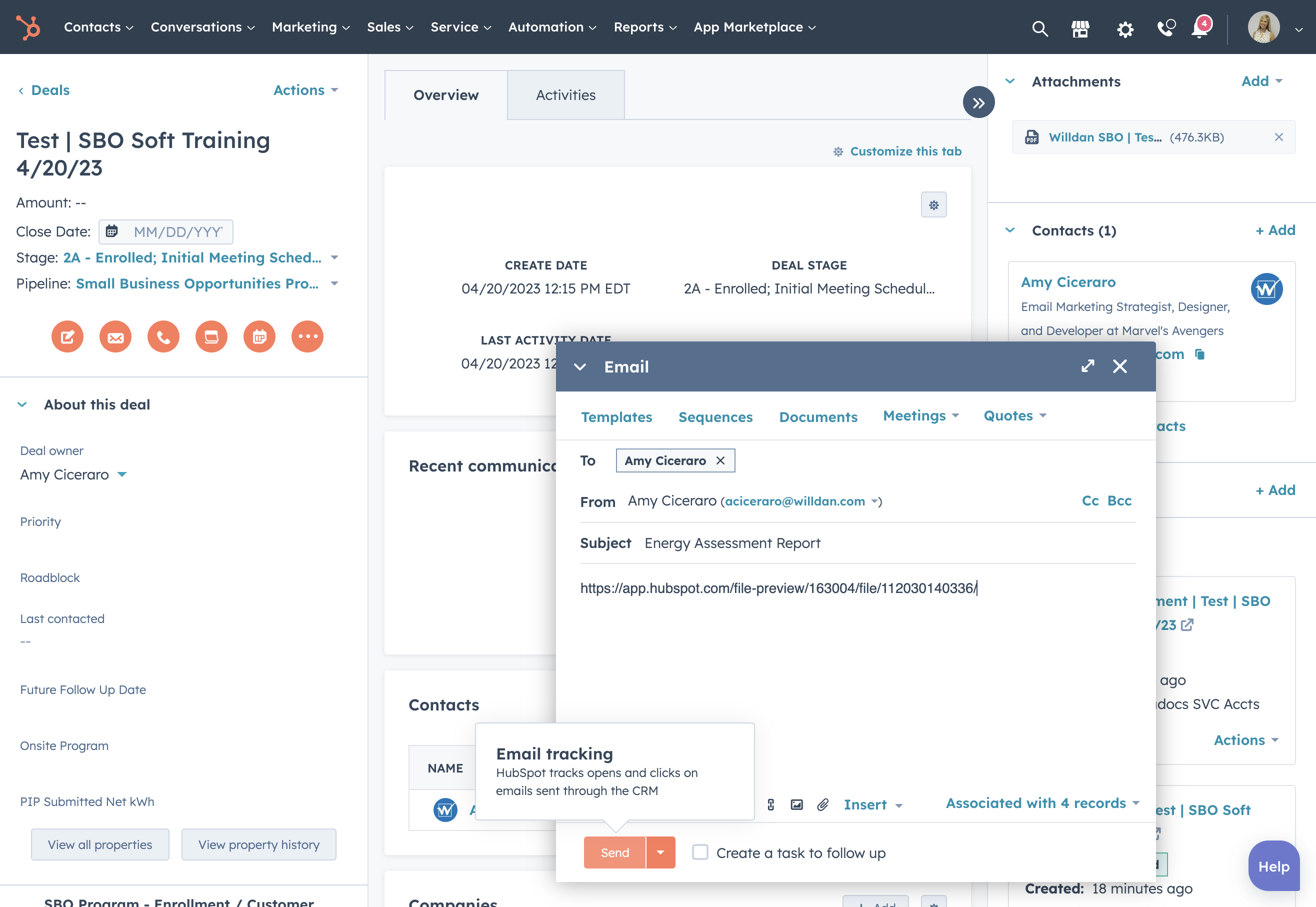Open the marketplace storefront icon
Image resolution: width=1316 pixels, height=907 pixels.
point(1080,28)
